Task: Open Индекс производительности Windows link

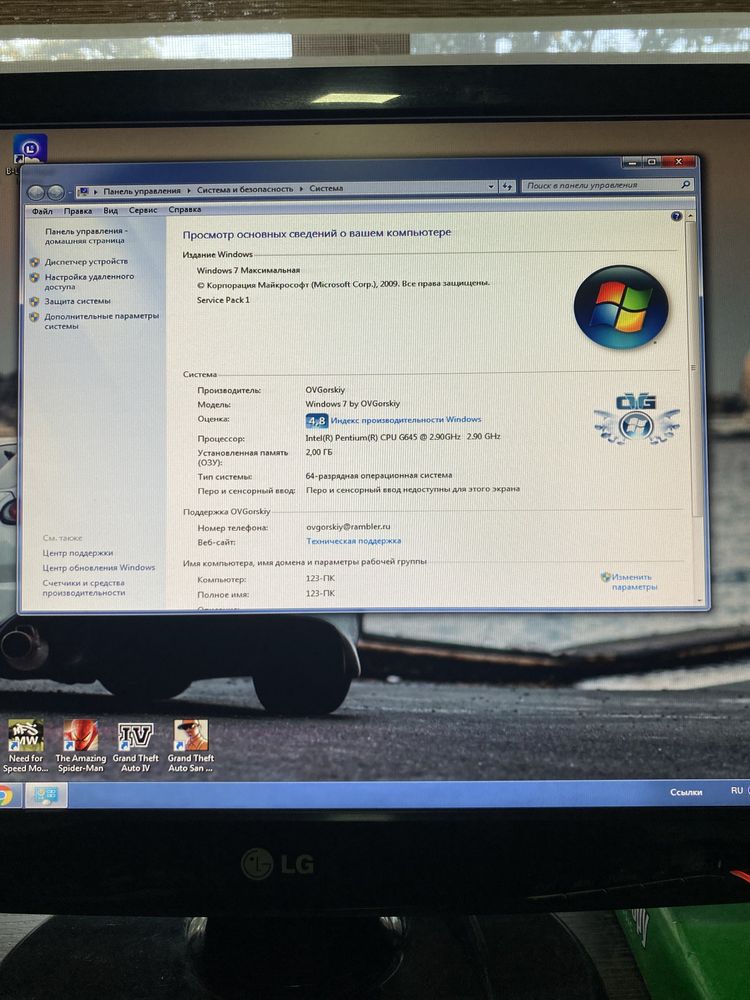Action: (406, 420)
